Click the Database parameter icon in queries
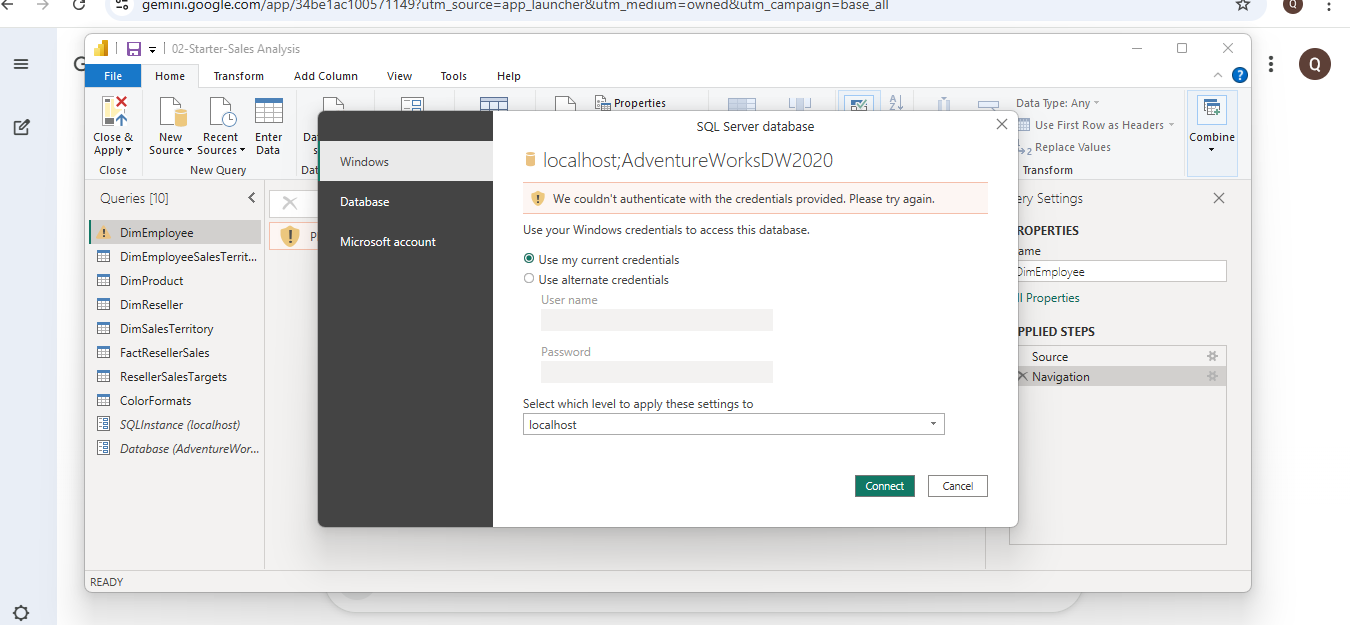 [x=103, y=449]
